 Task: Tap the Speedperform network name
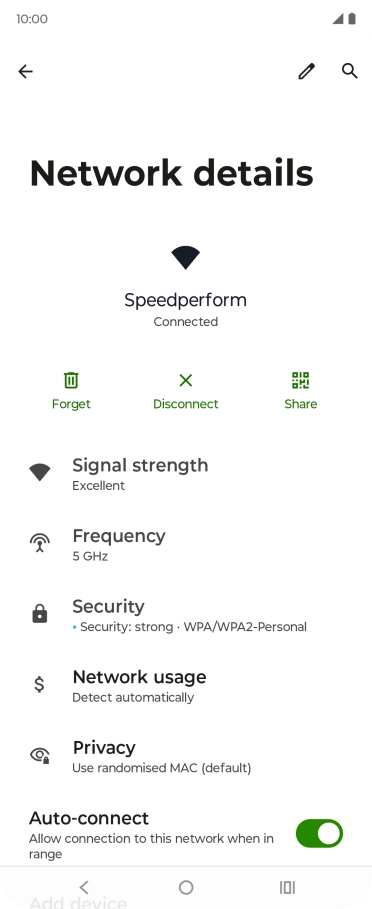185,300
